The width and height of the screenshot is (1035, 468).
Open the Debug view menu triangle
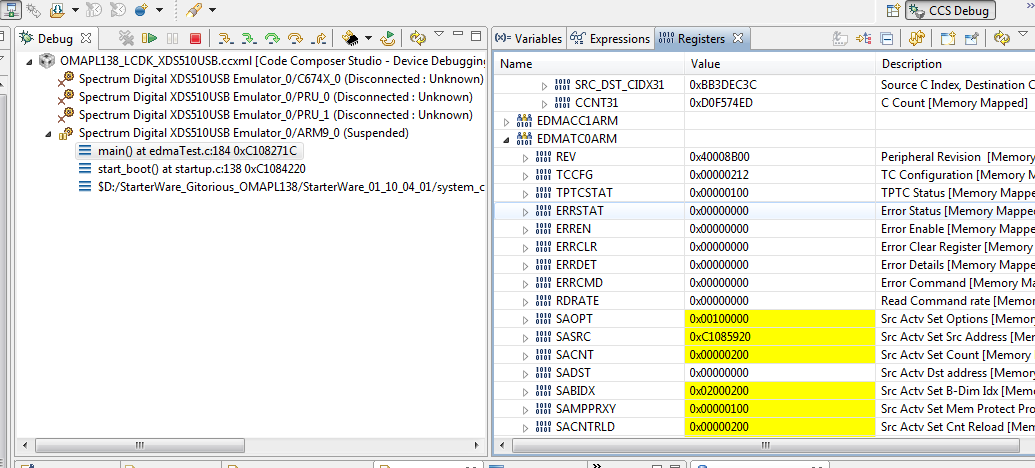pos(440,34)
